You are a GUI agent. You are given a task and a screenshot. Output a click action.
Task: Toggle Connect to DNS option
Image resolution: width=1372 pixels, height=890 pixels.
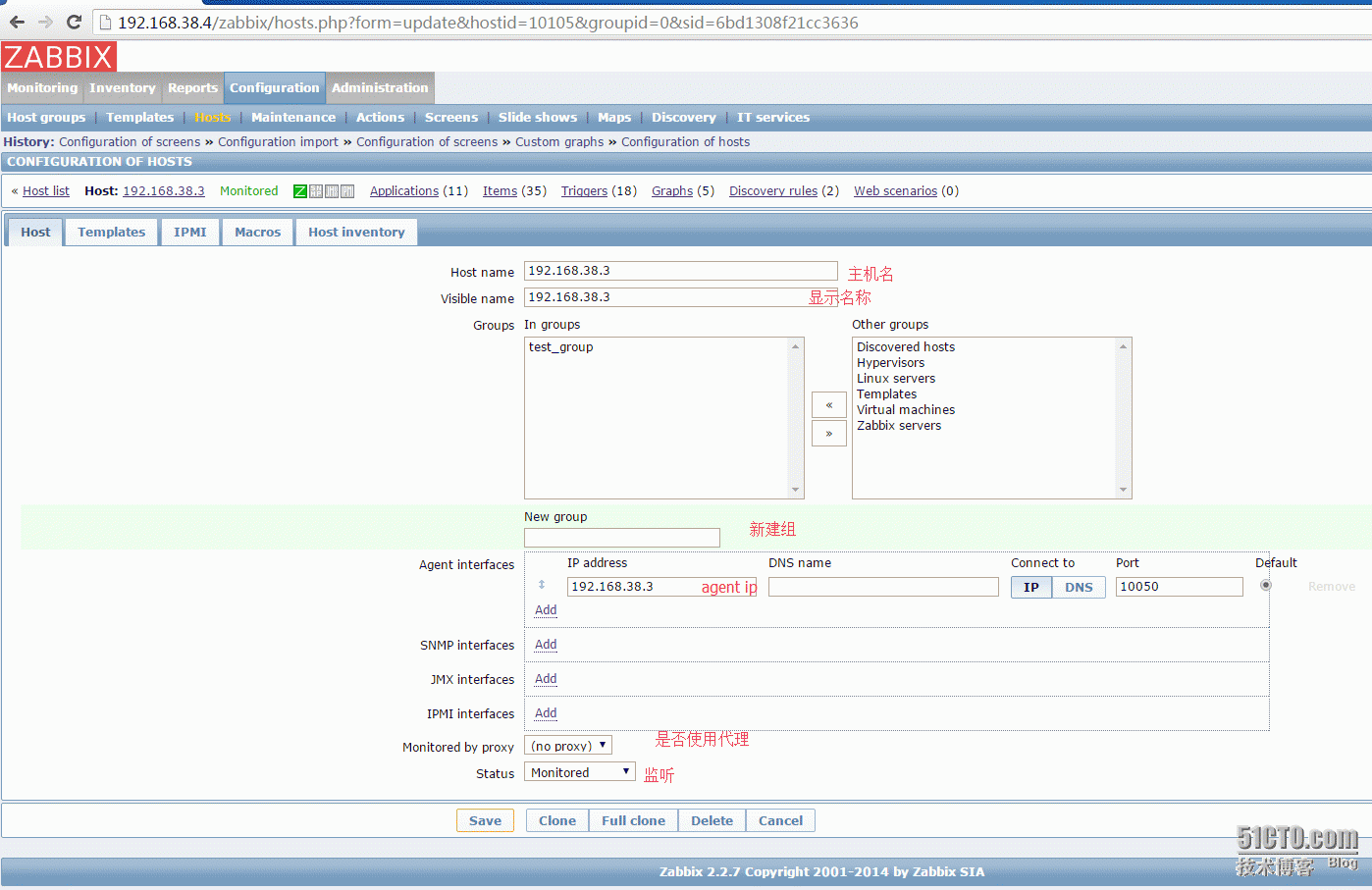(1079, 587)
